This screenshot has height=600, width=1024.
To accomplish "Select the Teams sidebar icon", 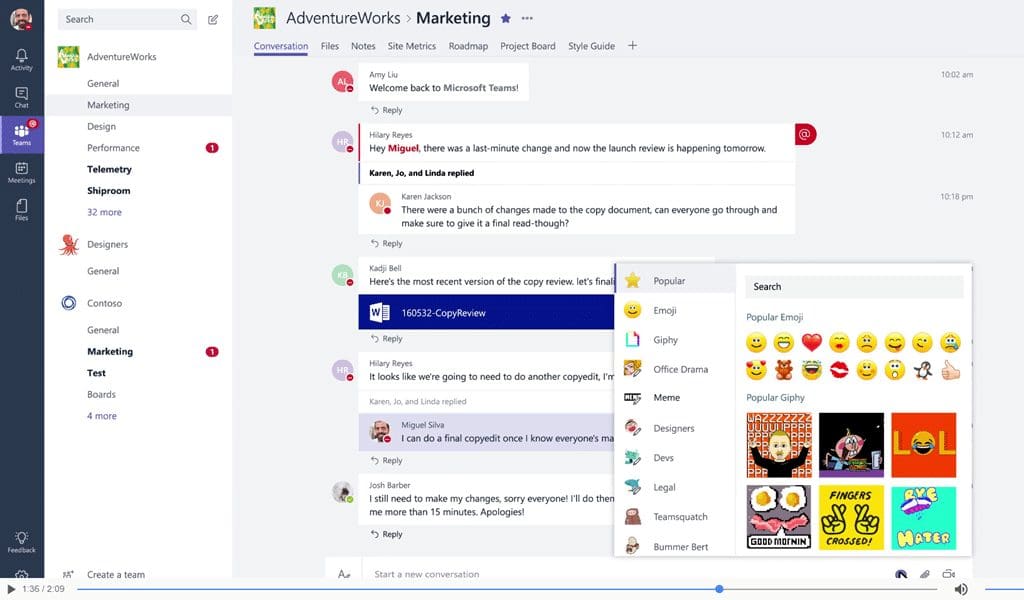I will (22, 134).
